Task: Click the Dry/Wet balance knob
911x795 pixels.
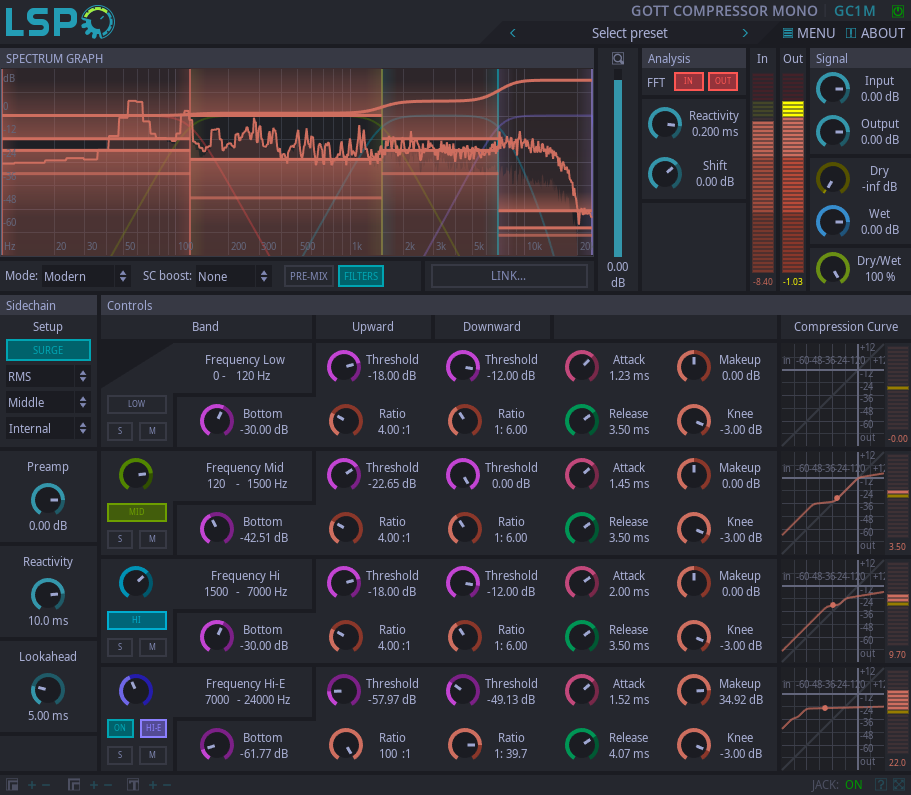Action: point(832,268)
